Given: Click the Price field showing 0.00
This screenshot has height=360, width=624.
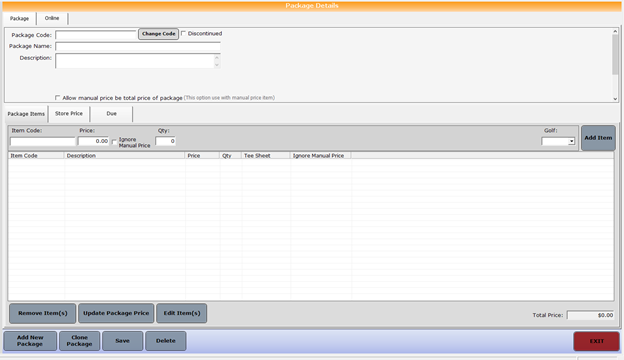Looking at the screenshot, I should pos(93,141).
